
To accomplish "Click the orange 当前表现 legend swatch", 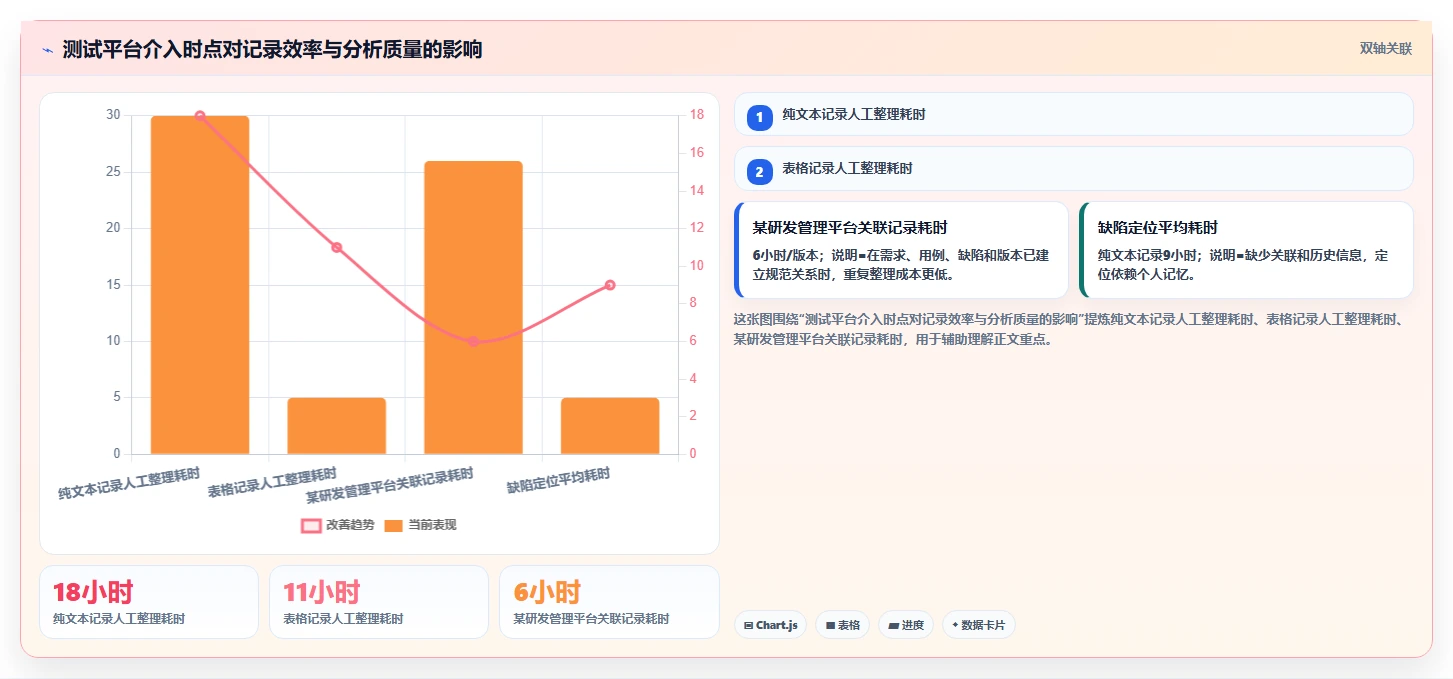I will coord(394,525).
